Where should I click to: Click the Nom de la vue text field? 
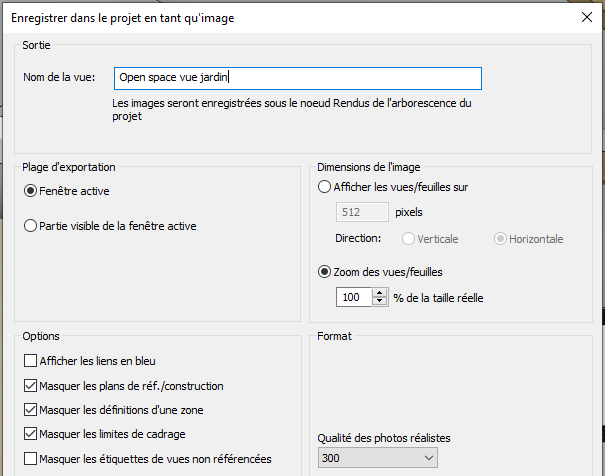tap(298, 78)
